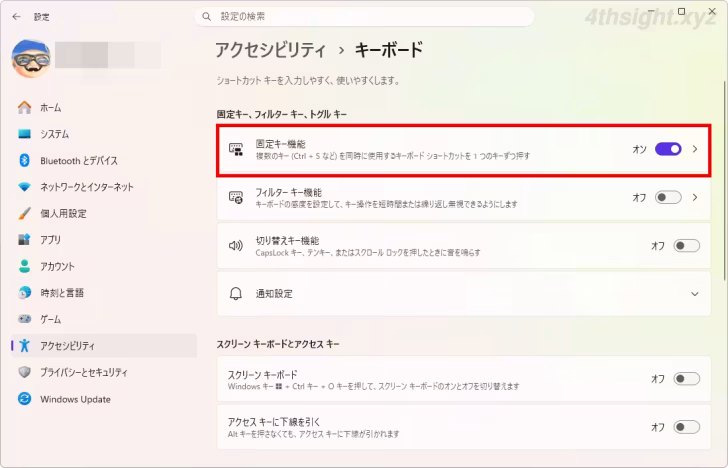The image size is (728, 468).
Task: Click the Bluetooth icon in sidebar
Action: 24,160
